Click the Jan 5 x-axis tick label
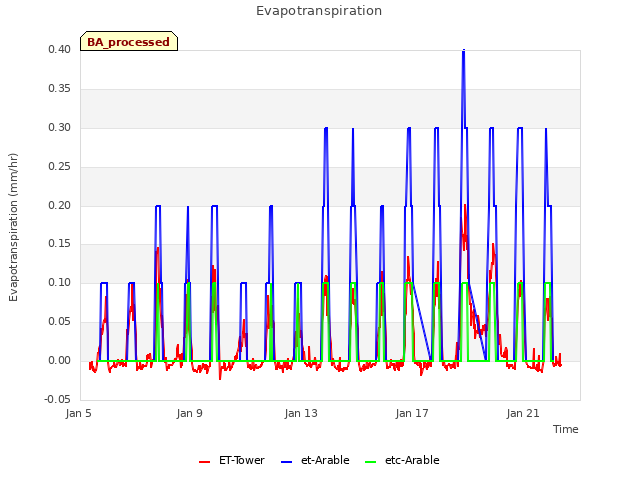Viewport: 640px width, 480px height. (x=78, y=413)
